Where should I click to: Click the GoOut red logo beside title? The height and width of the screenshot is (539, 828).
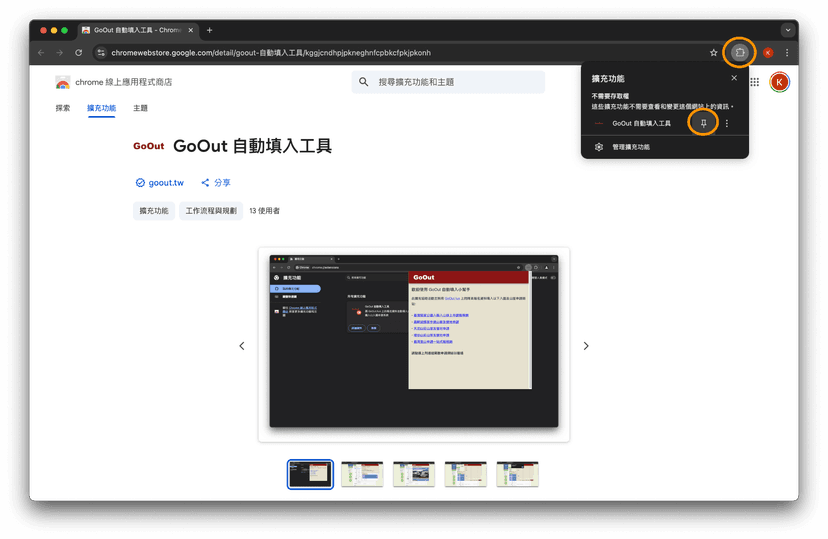click(x=148, y=146)
